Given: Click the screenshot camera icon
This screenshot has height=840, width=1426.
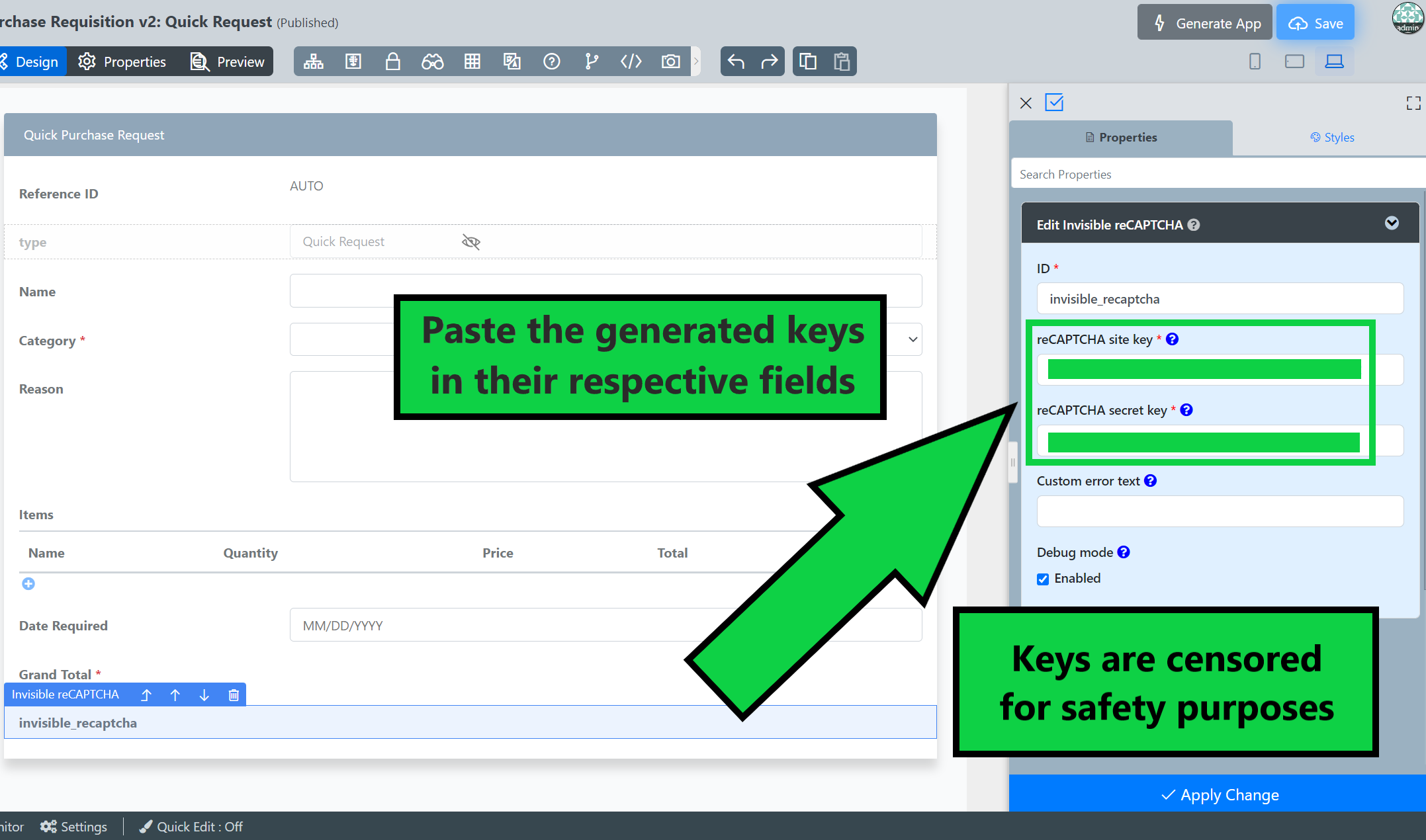Looking at the screenshot, I should [670, 62].
